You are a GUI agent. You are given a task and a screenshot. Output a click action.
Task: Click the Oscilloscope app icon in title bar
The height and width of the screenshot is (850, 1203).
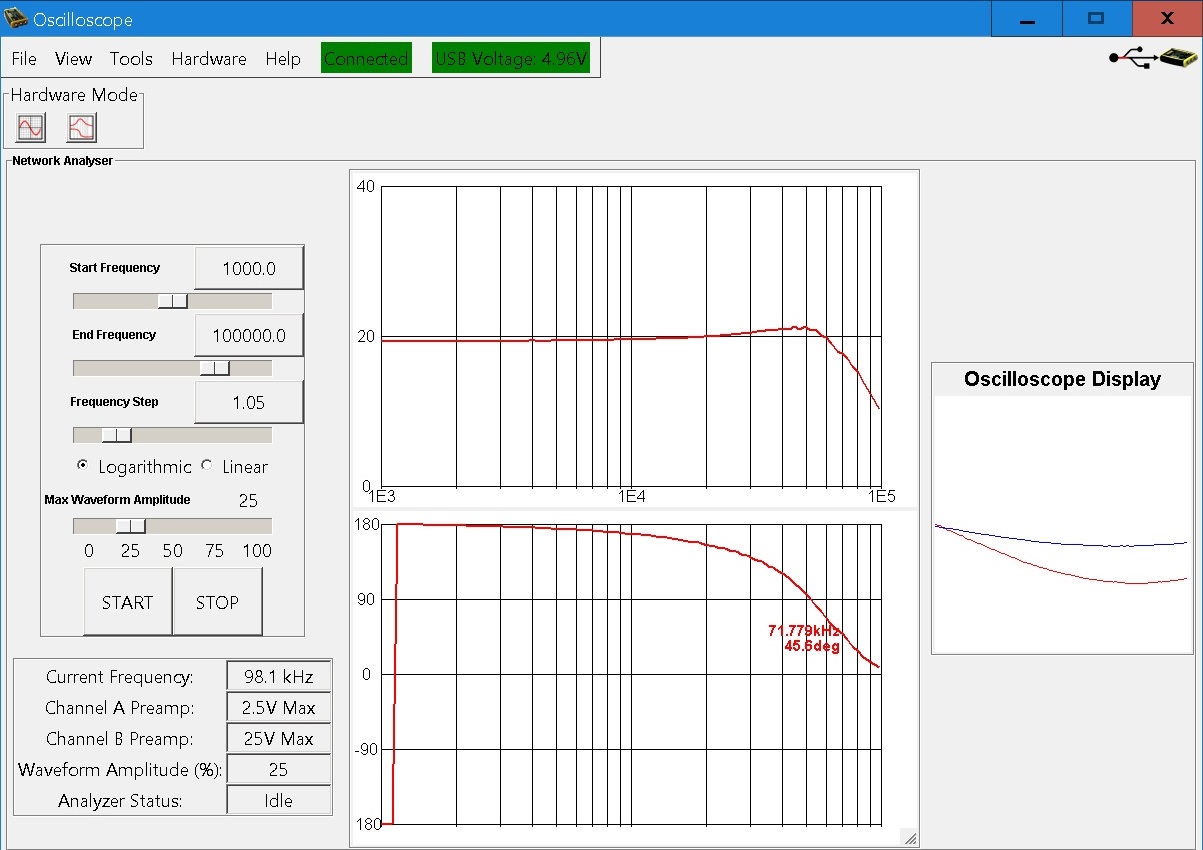click(x=16, y=19)
